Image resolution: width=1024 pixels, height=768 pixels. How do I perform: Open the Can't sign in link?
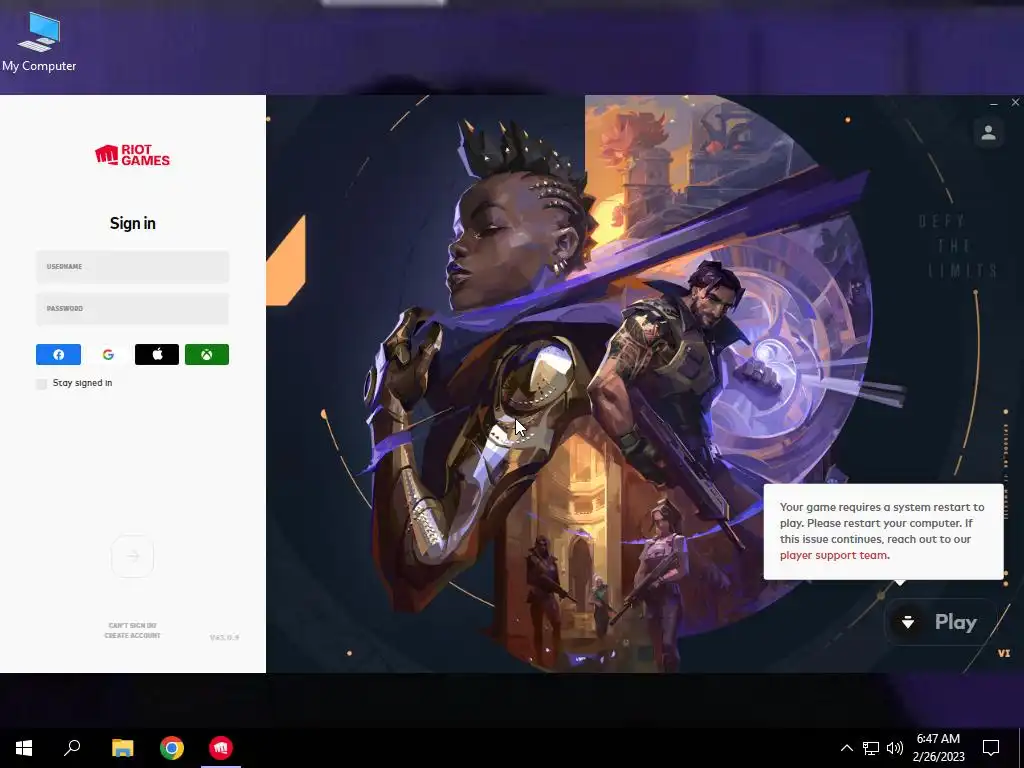(133, 626)
